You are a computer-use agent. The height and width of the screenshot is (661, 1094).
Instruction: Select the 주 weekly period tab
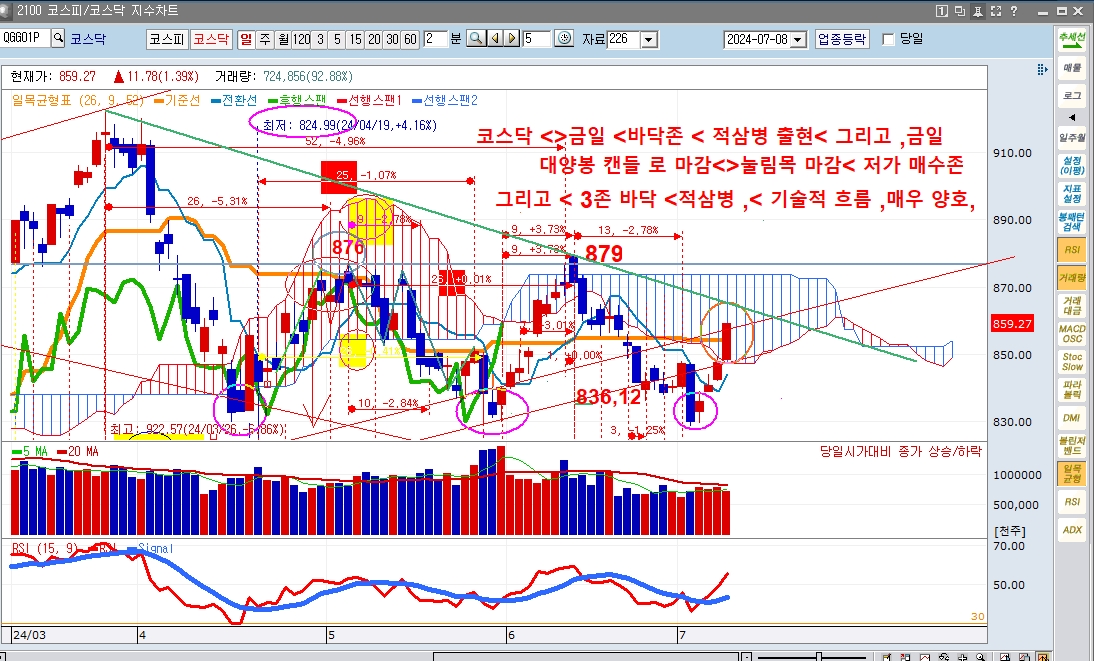tap(264, 39)
